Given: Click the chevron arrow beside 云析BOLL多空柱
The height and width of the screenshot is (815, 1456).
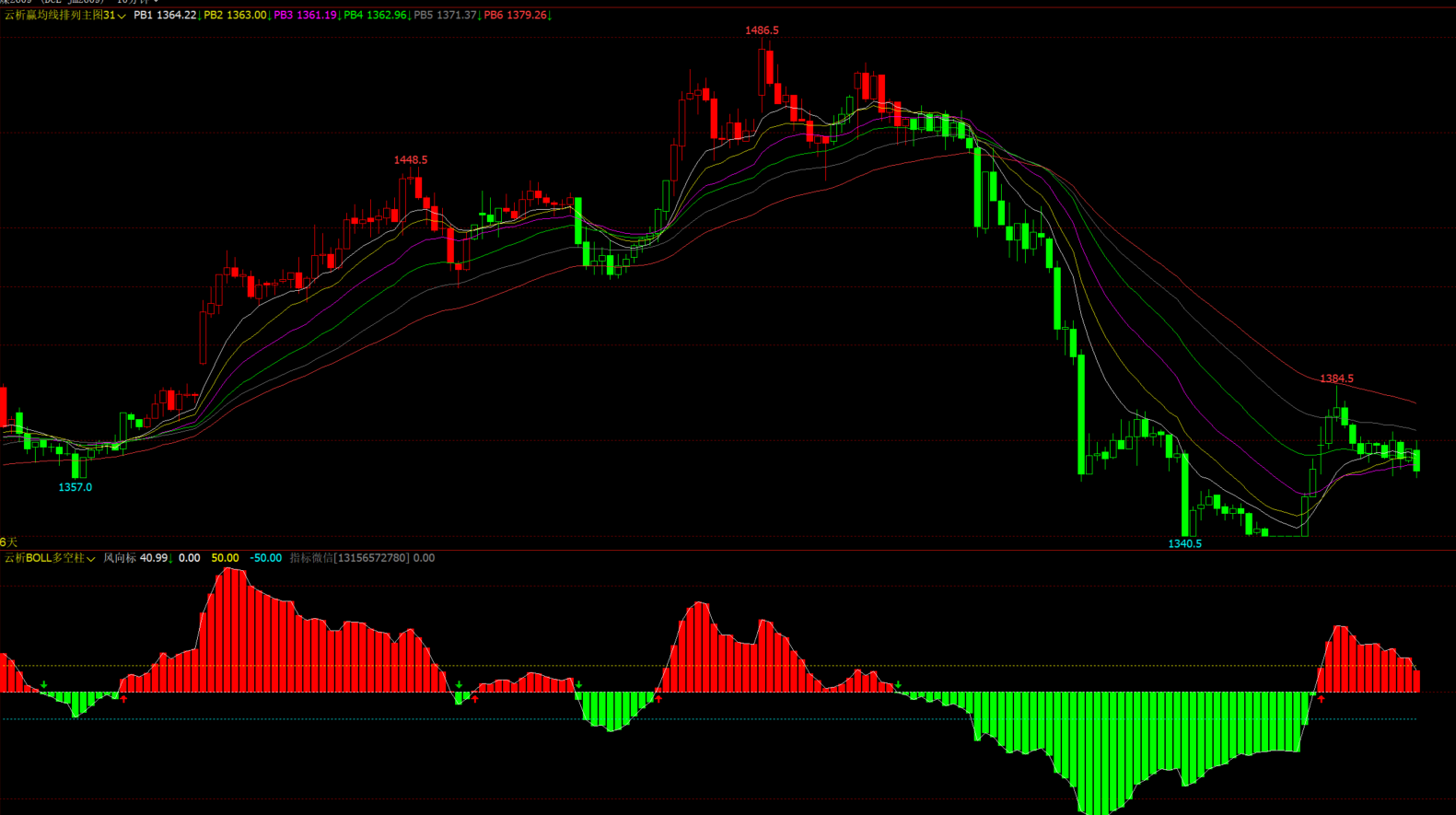Looking at the screenshot, I should (x=90, y=559).
